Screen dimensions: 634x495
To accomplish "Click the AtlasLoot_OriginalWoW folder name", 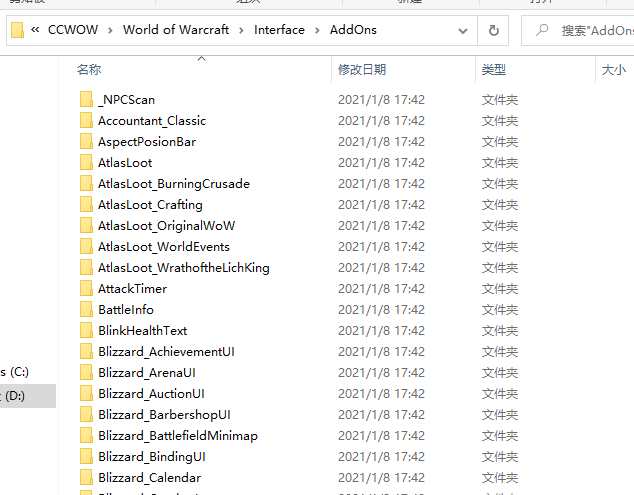I will click(x=167, y=226).
